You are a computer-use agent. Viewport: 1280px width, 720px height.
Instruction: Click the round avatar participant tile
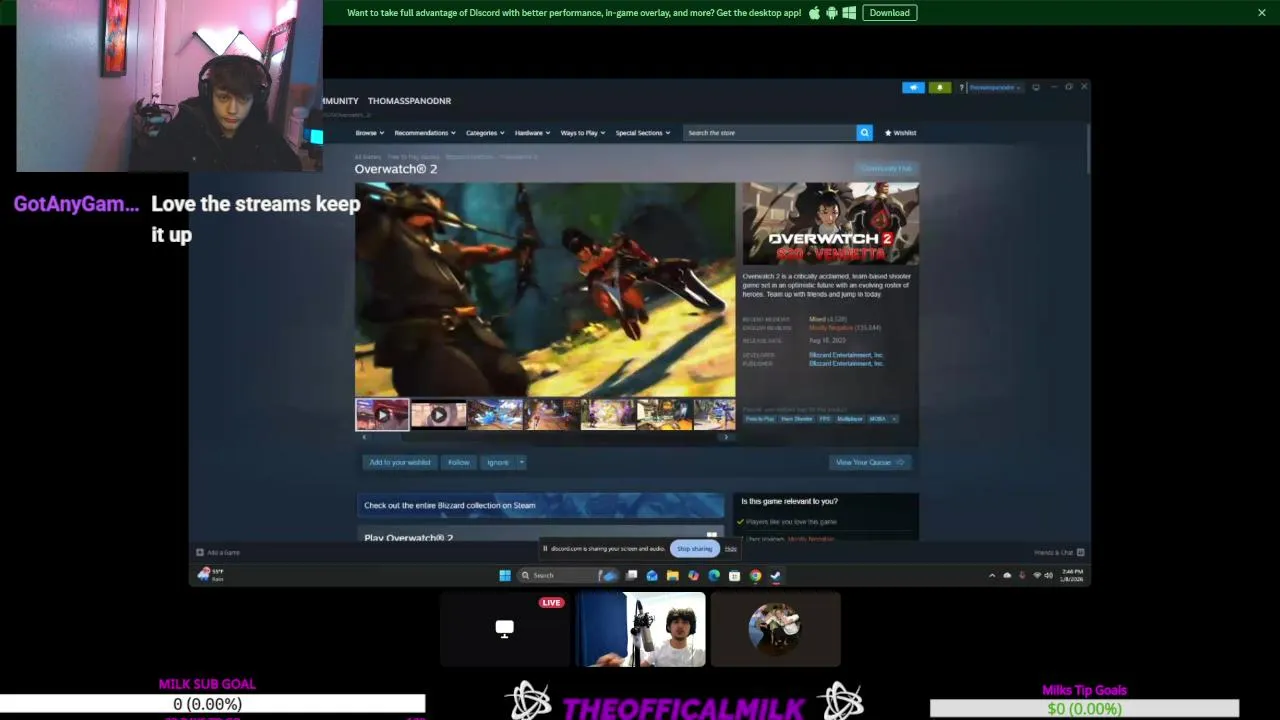pyautogui.click(x=775, y=629)
